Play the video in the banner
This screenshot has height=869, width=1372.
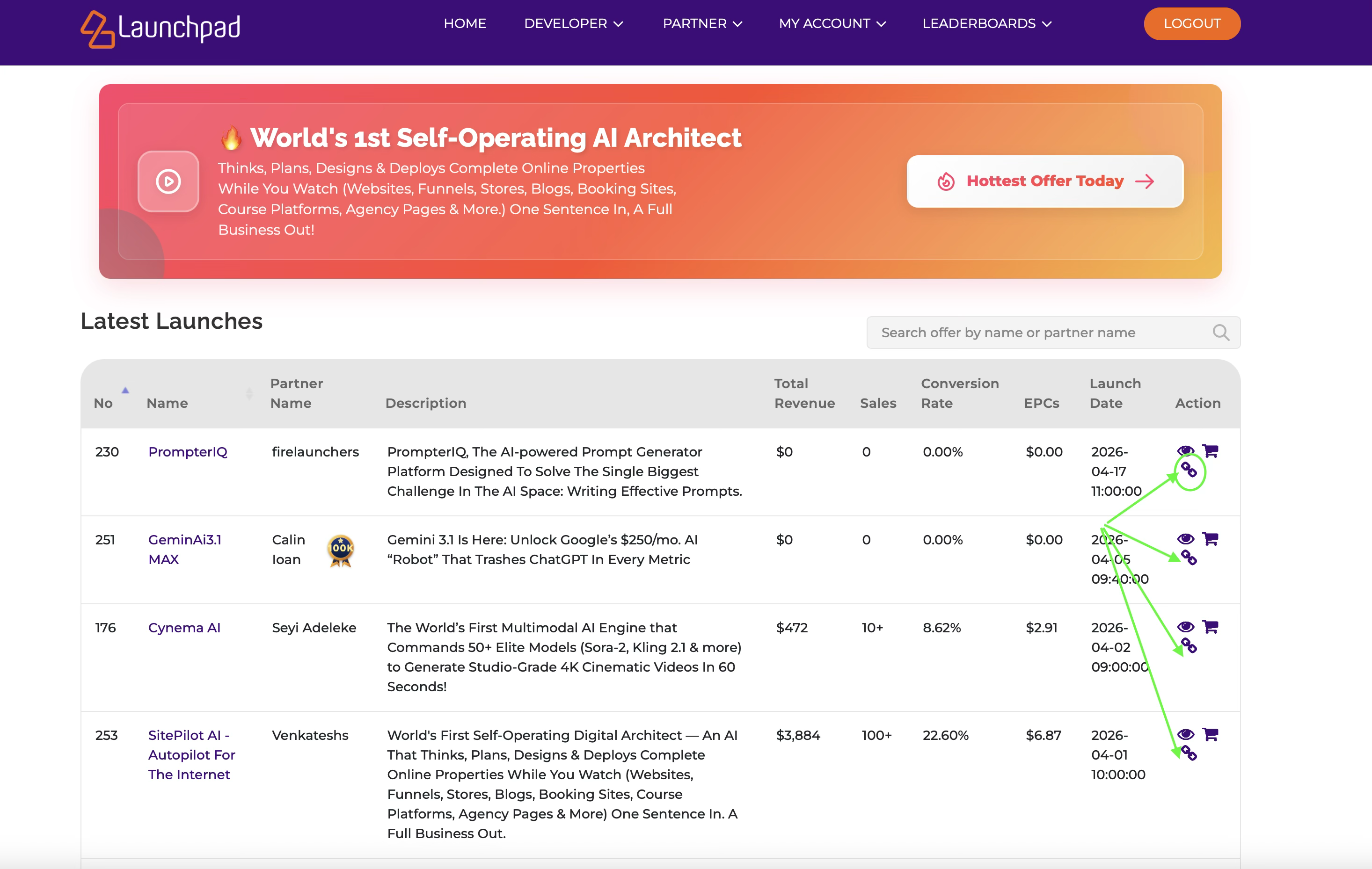[168, 181]
